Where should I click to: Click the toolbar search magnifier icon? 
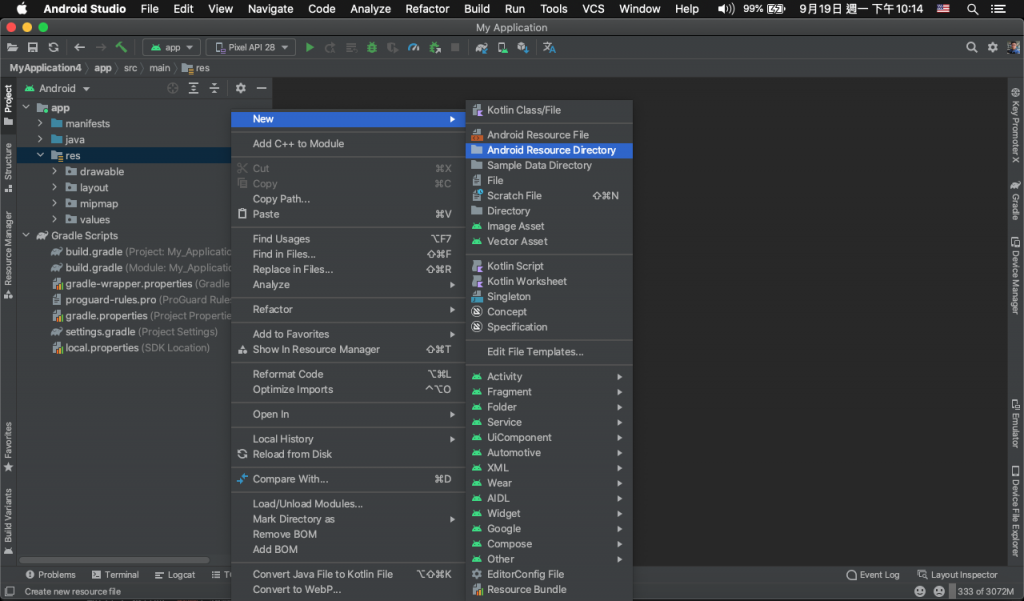click(972, 48)
